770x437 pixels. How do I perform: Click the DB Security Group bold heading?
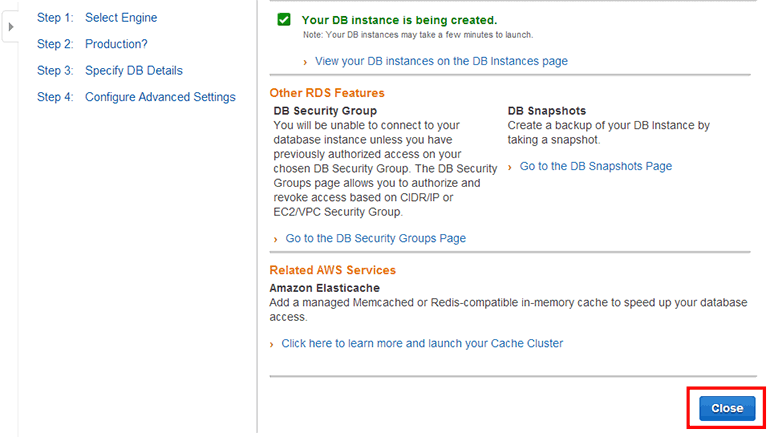point(325,110)
